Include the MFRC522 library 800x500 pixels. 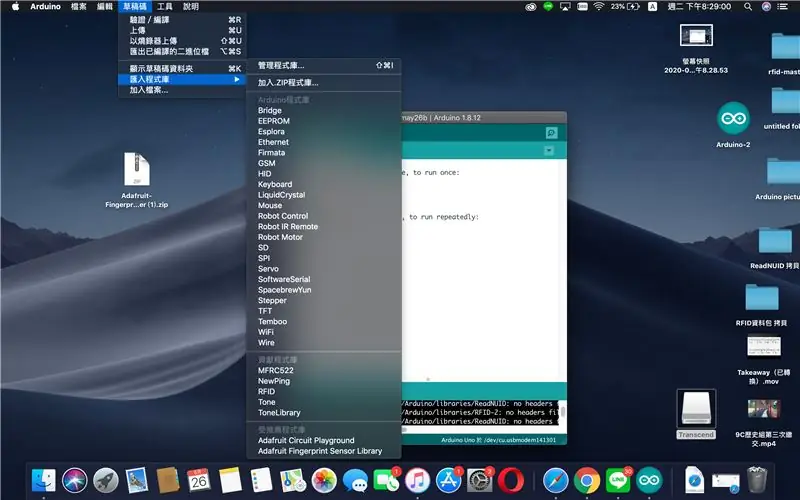point(323,370)
